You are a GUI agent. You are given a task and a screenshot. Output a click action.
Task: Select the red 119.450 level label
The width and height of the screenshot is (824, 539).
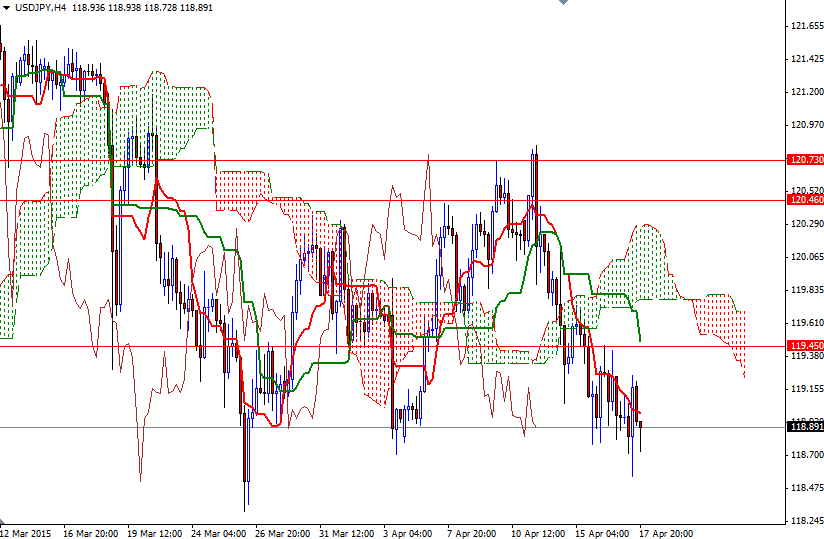[x=806, y=346]
